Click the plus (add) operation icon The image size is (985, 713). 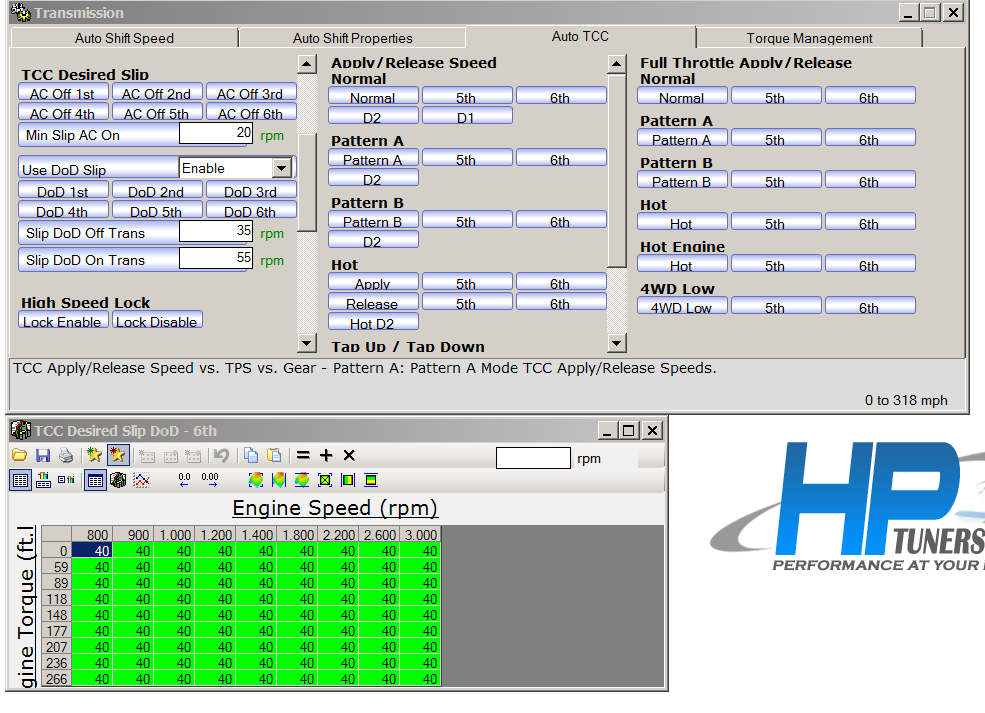(326, 456)
